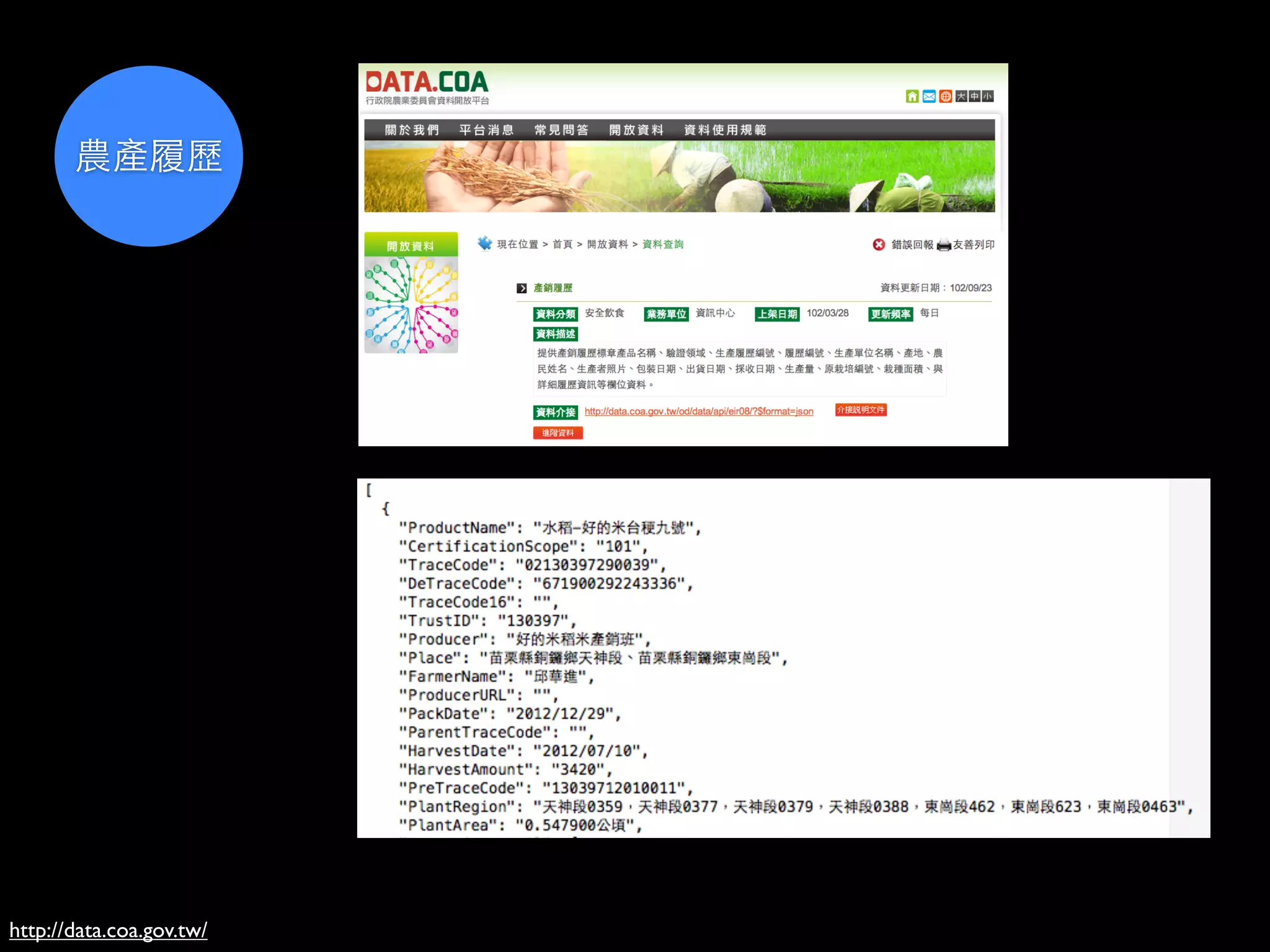Click the "CertificationScope": "101" line
The width and height of the screenshot is (1270, 952).
(x=523, y=547)
